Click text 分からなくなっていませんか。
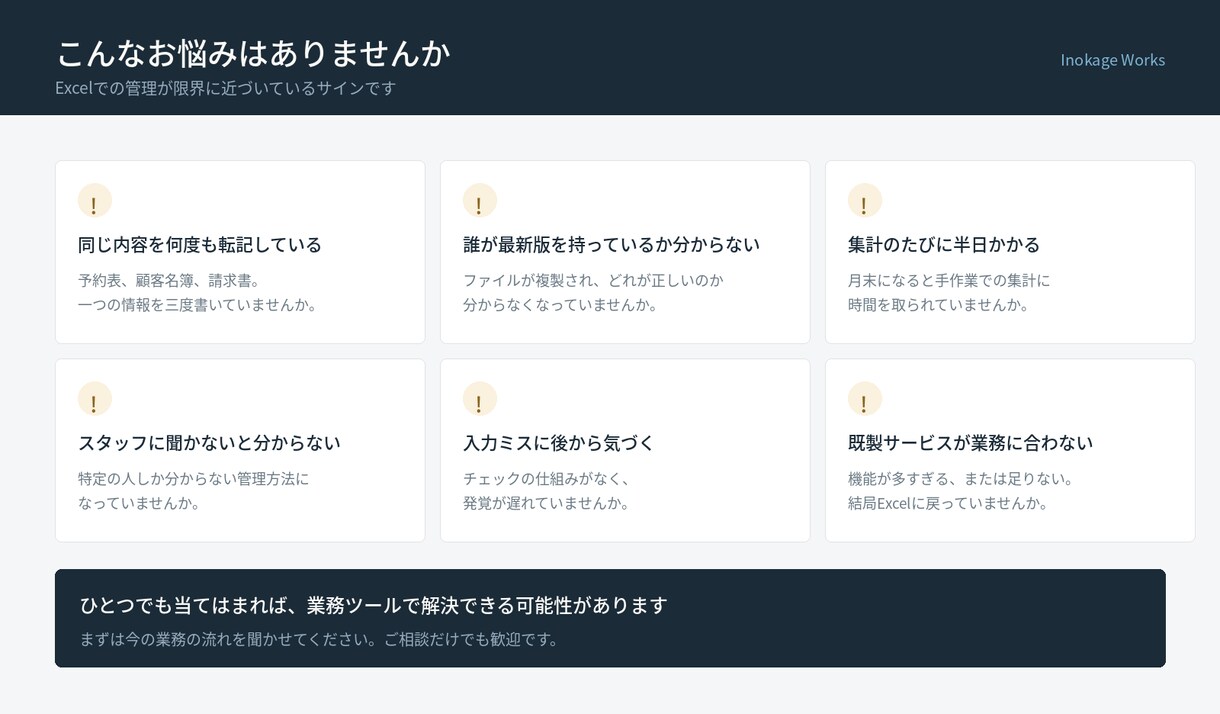Screen dimensions: 1220x714 [x=562, y=304]
